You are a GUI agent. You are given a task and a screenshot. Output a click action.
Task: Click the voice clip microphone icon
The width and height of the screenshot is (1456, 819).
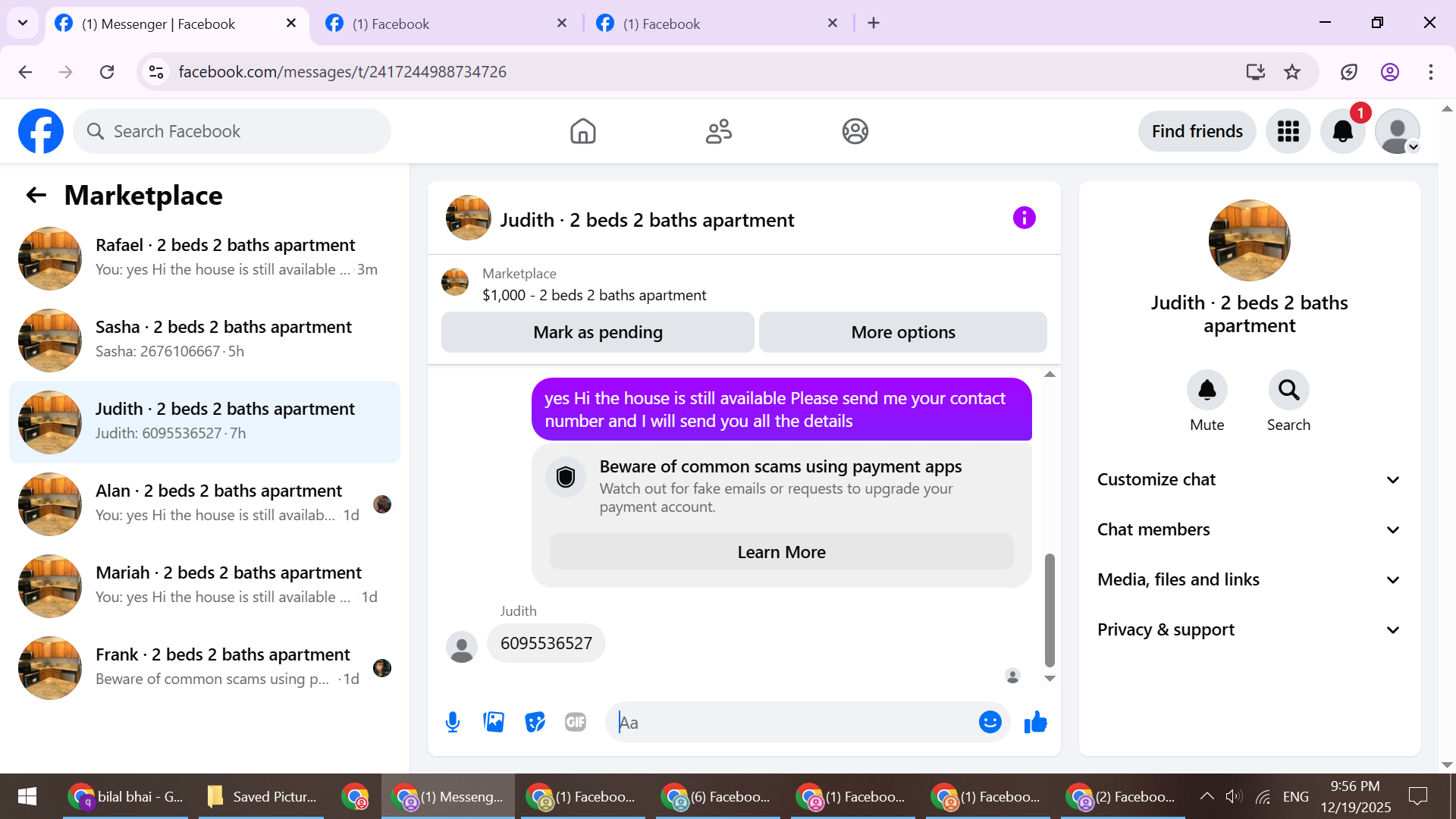453,722
